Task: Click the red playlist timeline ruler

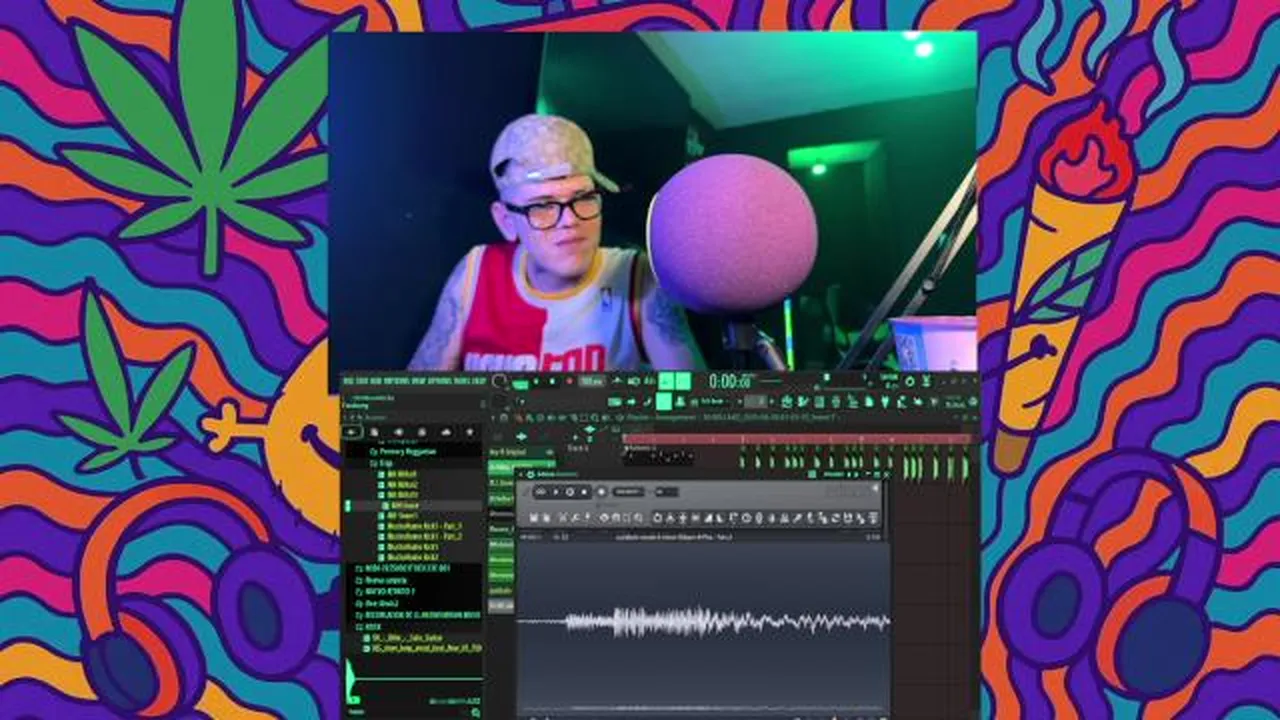Action: [x=798, y=438]
